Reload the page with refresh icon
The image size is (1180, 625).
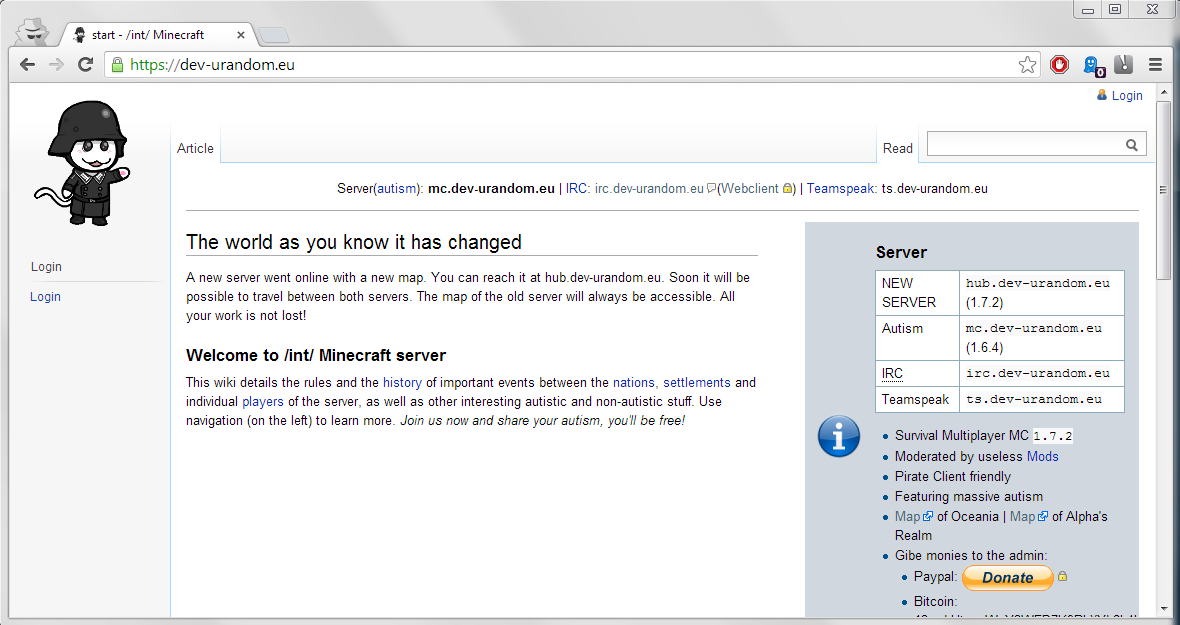[x=86, y=65]
